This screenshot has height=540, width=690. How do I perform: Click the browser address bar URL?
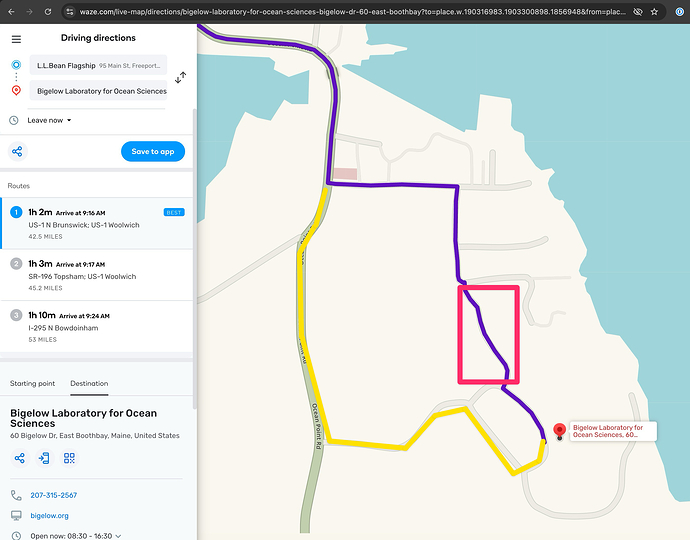pos(352,12)
